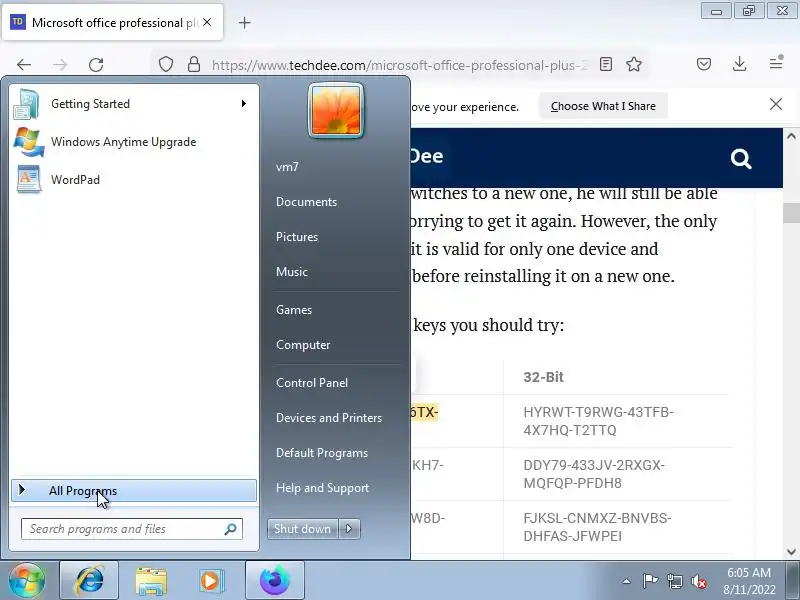800x600 pixels.
Task: Open the TechDee site search icon
Action: [x=741, y=159]
